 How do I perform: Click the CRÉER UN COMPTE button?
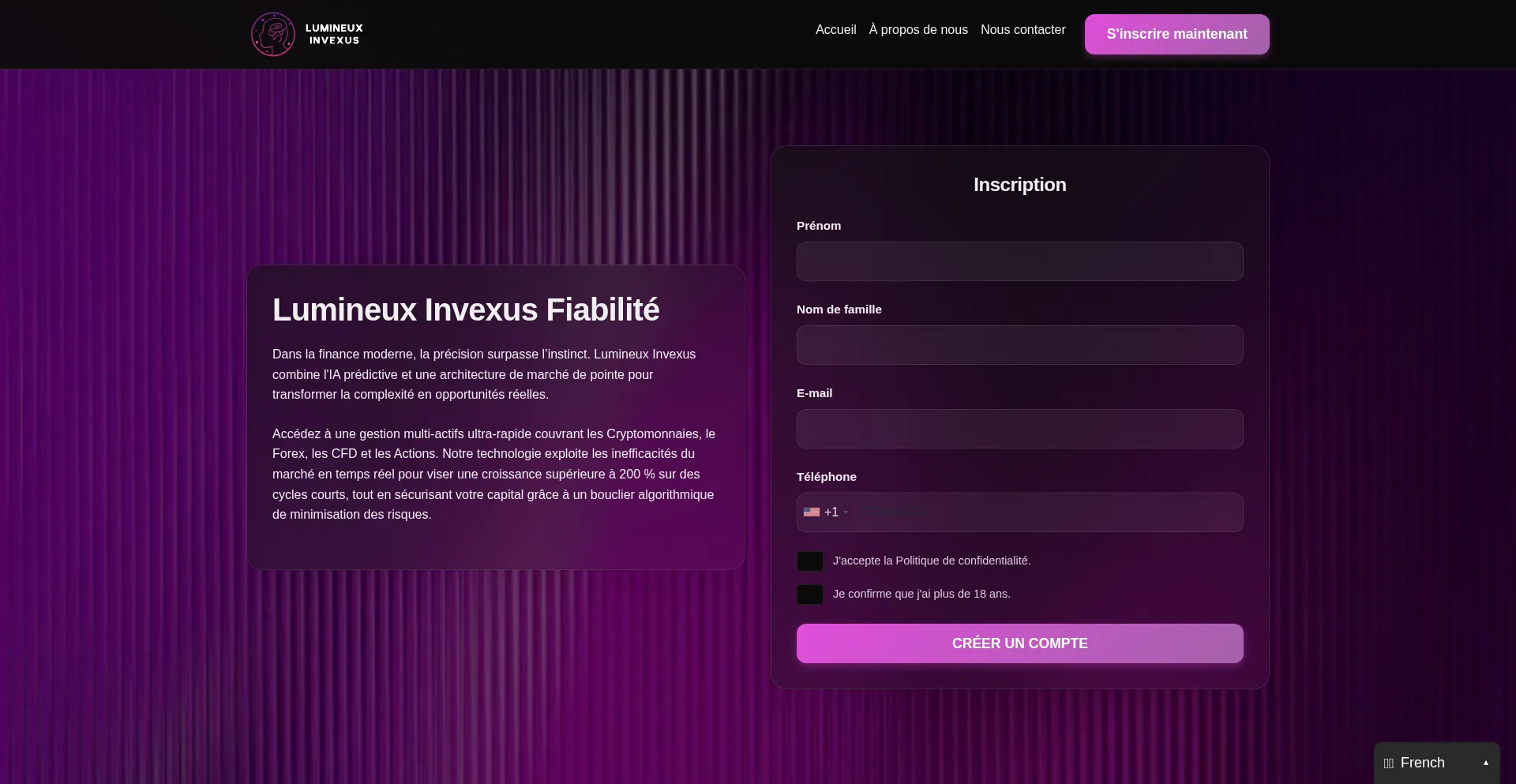[x=1019, y=643]
